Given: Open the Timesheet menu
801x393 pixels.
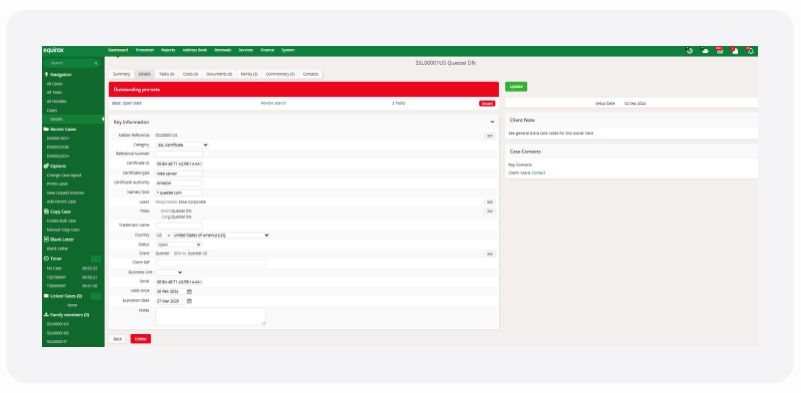Looking at the screenshot, I should point(145,50).
